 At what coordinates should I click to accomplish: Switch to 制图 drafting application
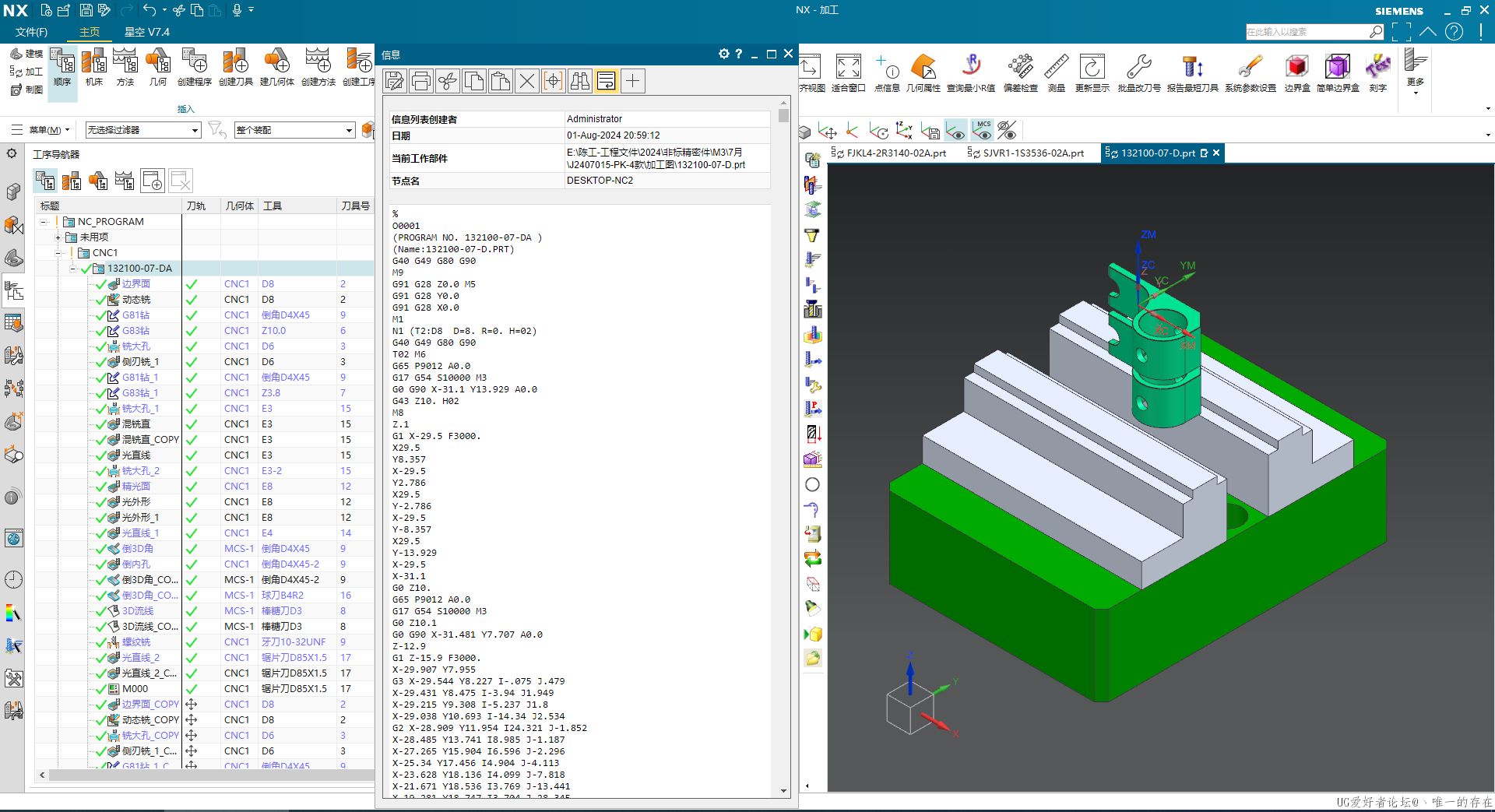click(26, 90)
